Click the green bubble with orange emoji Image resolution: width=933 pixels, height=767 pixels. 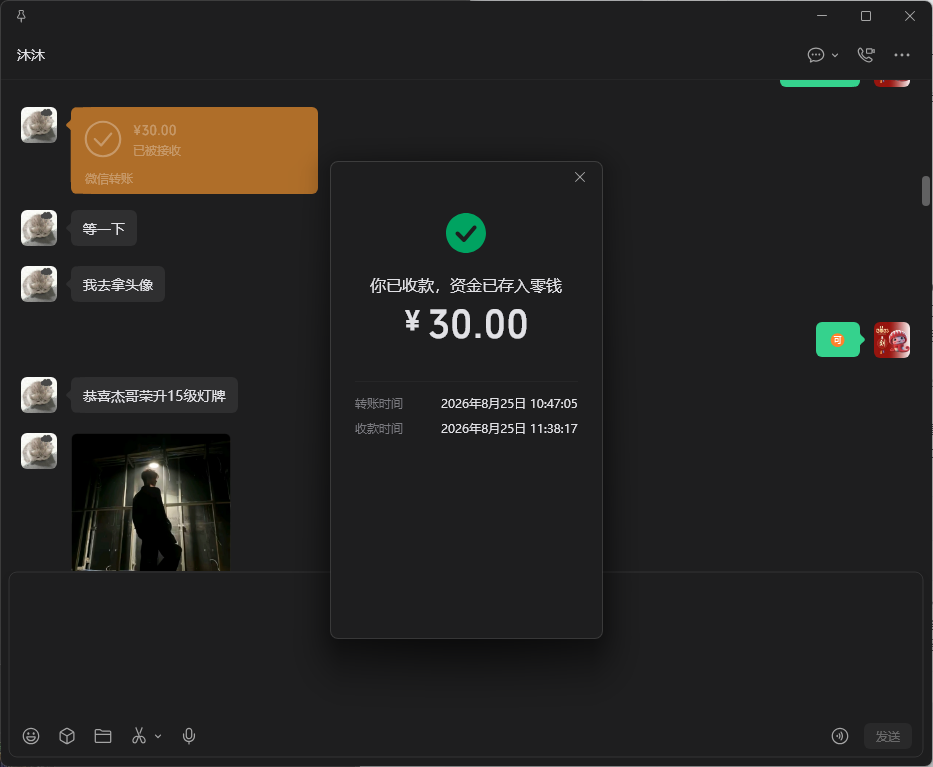pos(838,340)
